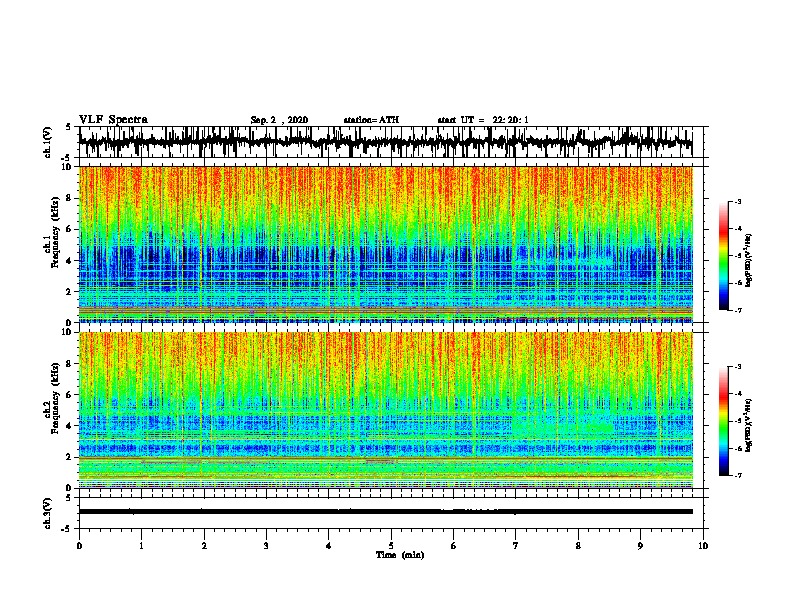Click time axis tick "5" below the plots
The width and height of the screenshot is (792, 612).
pyautogui.click(x=391, y=546)
